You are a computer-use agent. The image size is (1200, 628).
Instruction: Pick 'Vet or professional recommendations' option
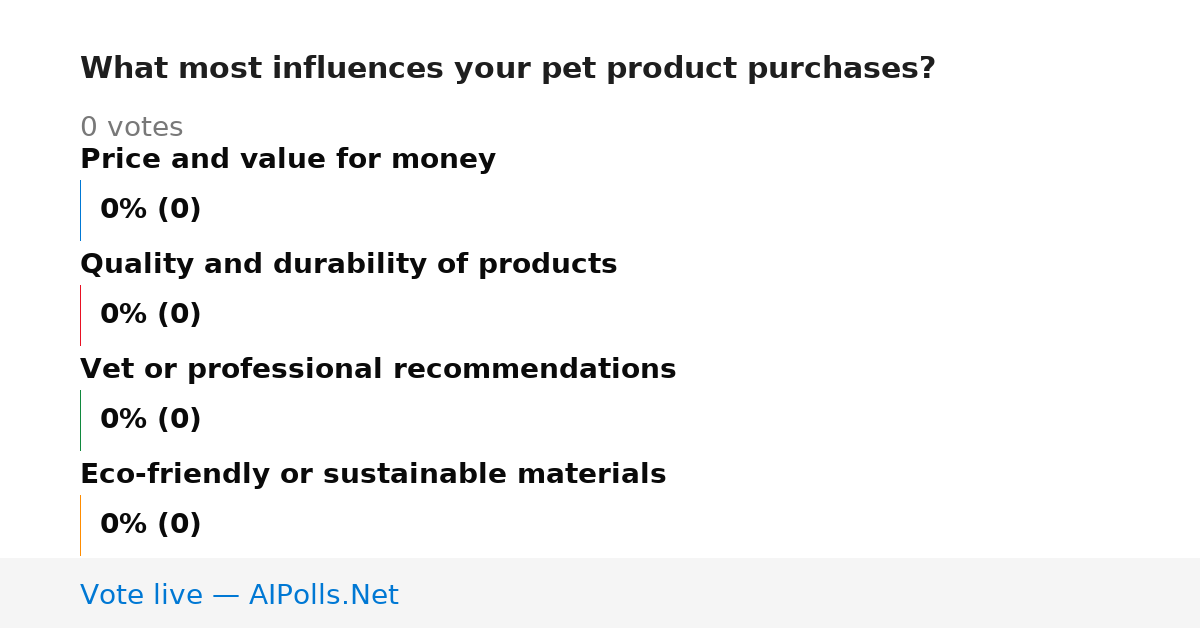378,369
